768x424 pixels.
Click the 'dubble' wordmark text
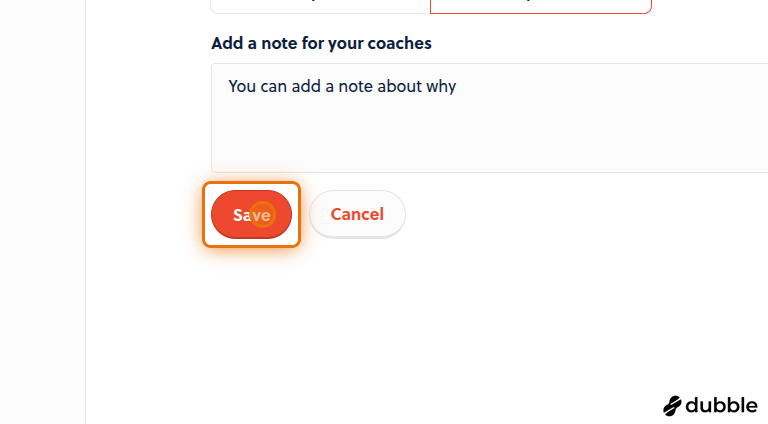pos(721,405)
